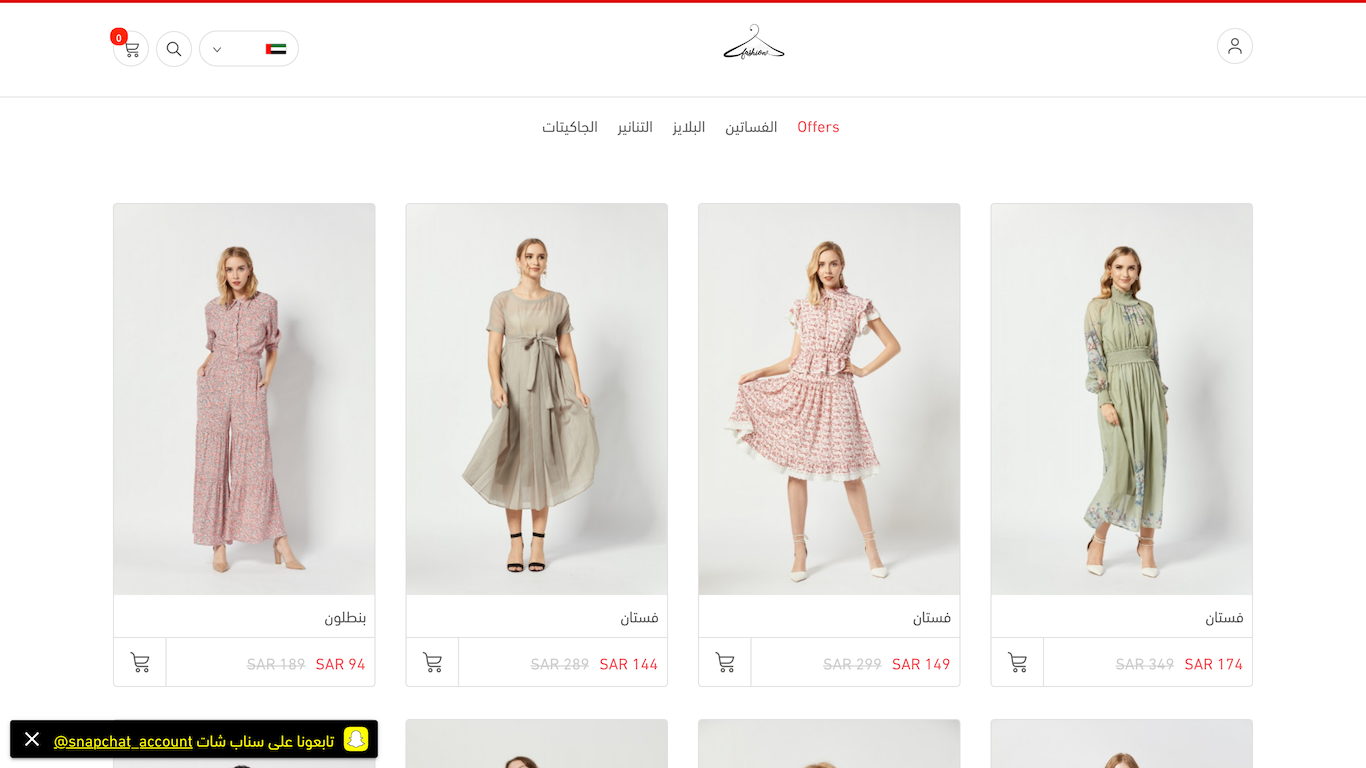Open the shopping cart icon in header
Viewport: 1366px width, 768px height.
(131, 49)
